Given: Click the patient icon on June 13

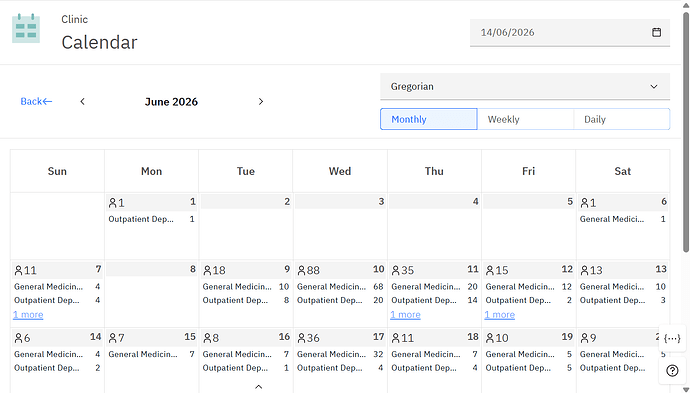Looking at the screenshot, I should coord(584,270).
